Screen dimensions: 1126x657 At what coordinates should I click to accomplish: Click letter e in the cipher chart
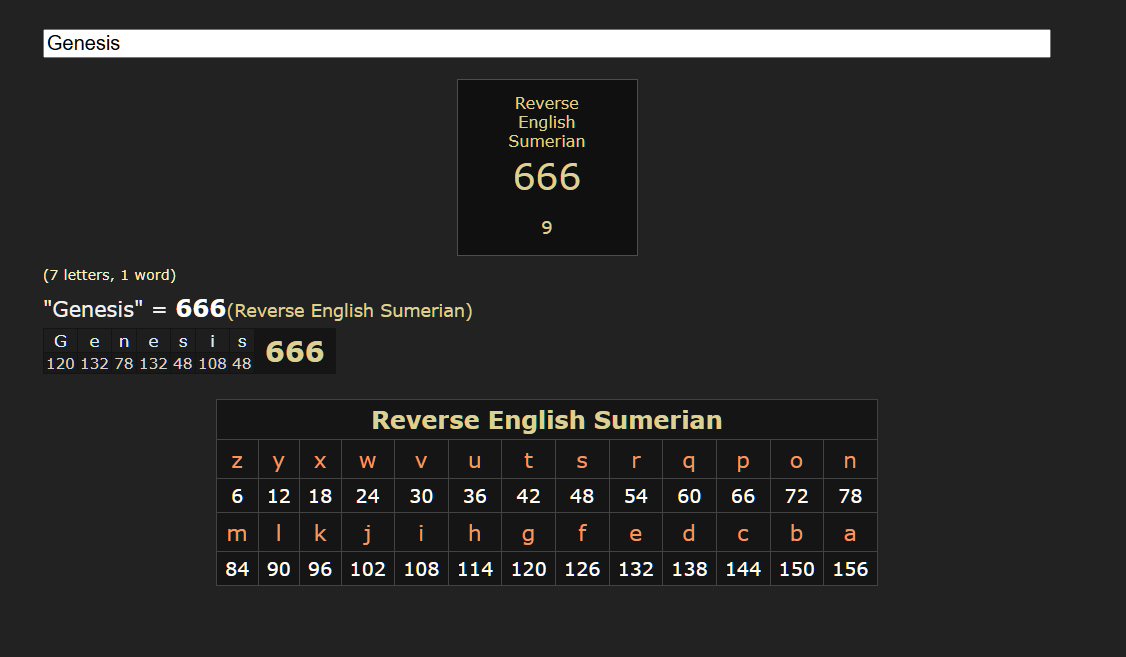[x=636, y=533]
